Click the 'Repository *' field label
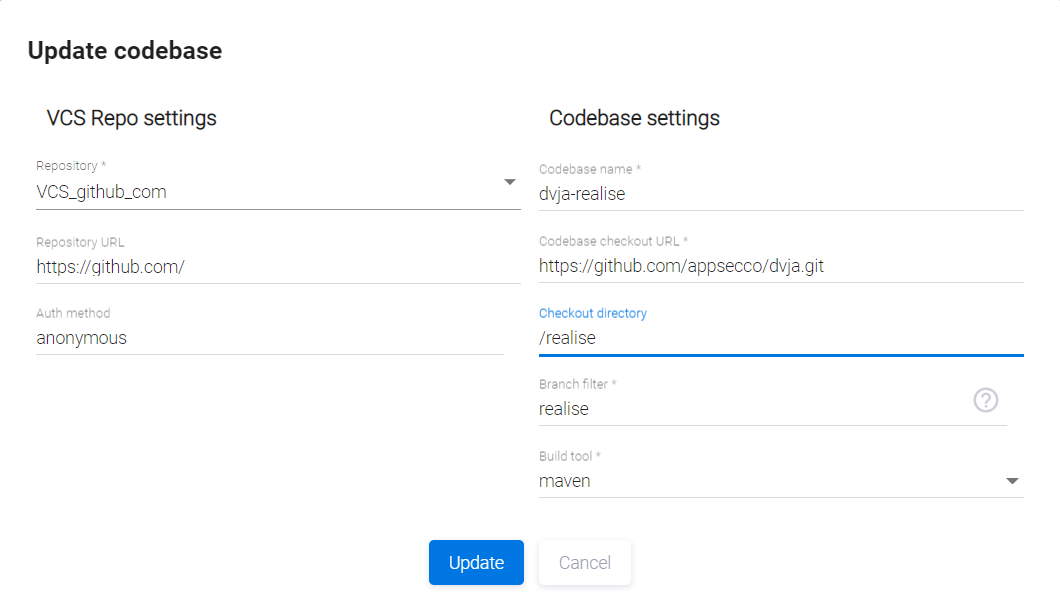1060x603 pixels. coord(71,166)
